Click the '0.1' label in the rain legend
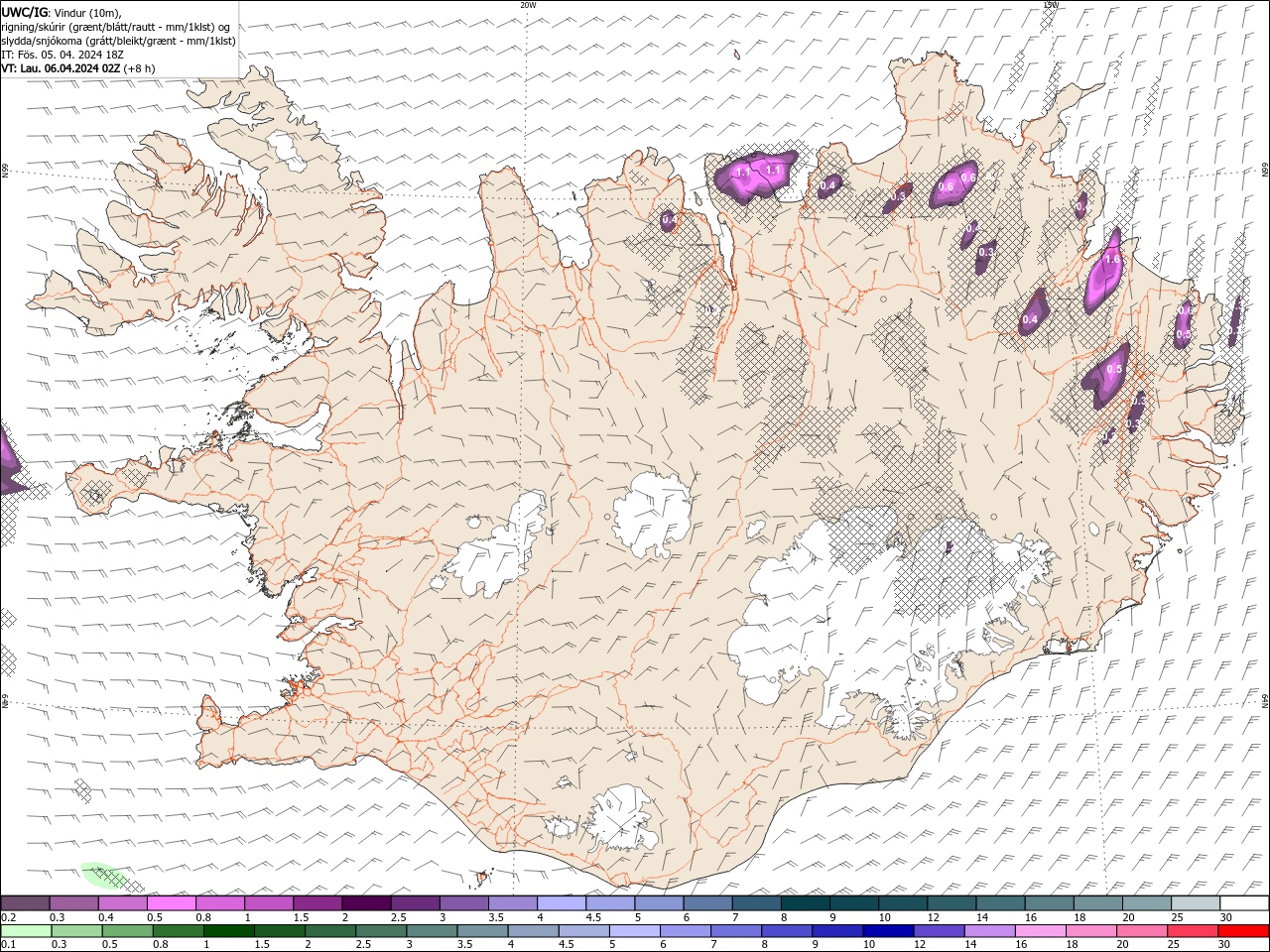Image resolution: width=1270 pixels, height=952 pixels. 8,945
